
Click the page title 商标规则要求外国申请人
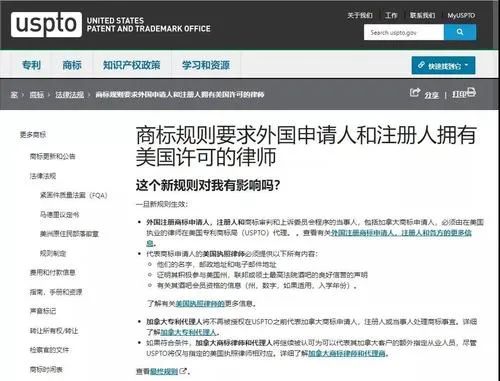pos(306,145)
